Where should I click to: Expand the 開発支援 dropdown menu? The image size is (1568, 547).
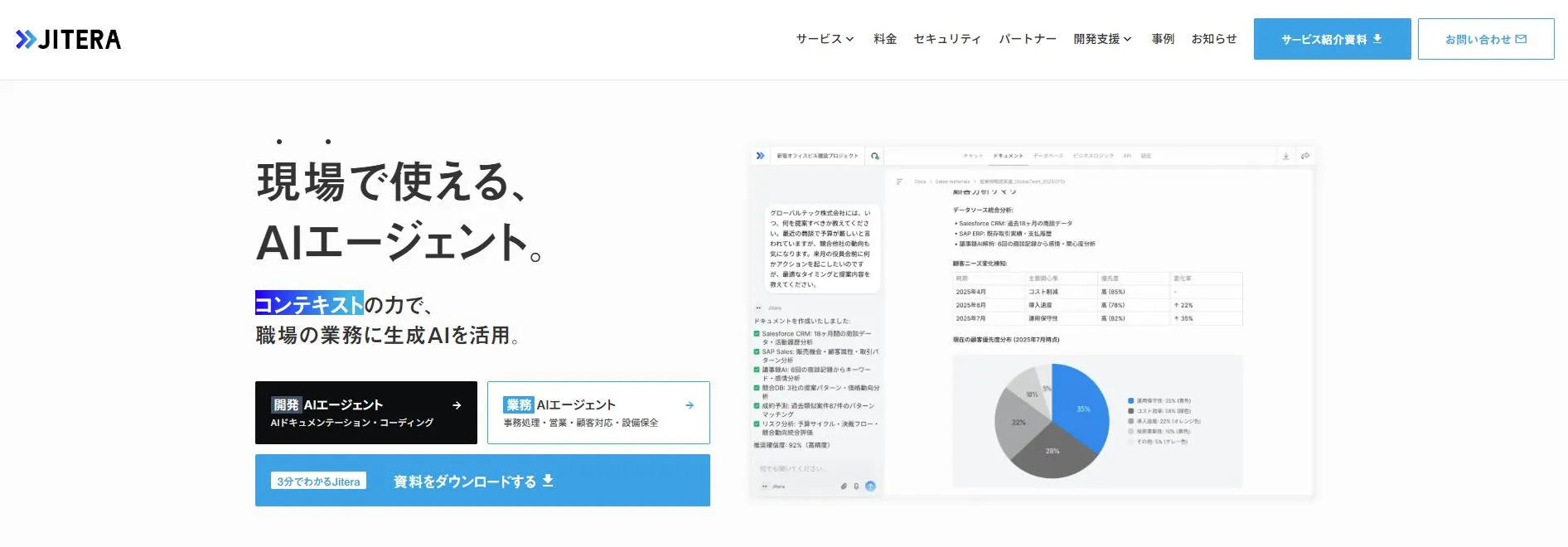point(1102,39)
